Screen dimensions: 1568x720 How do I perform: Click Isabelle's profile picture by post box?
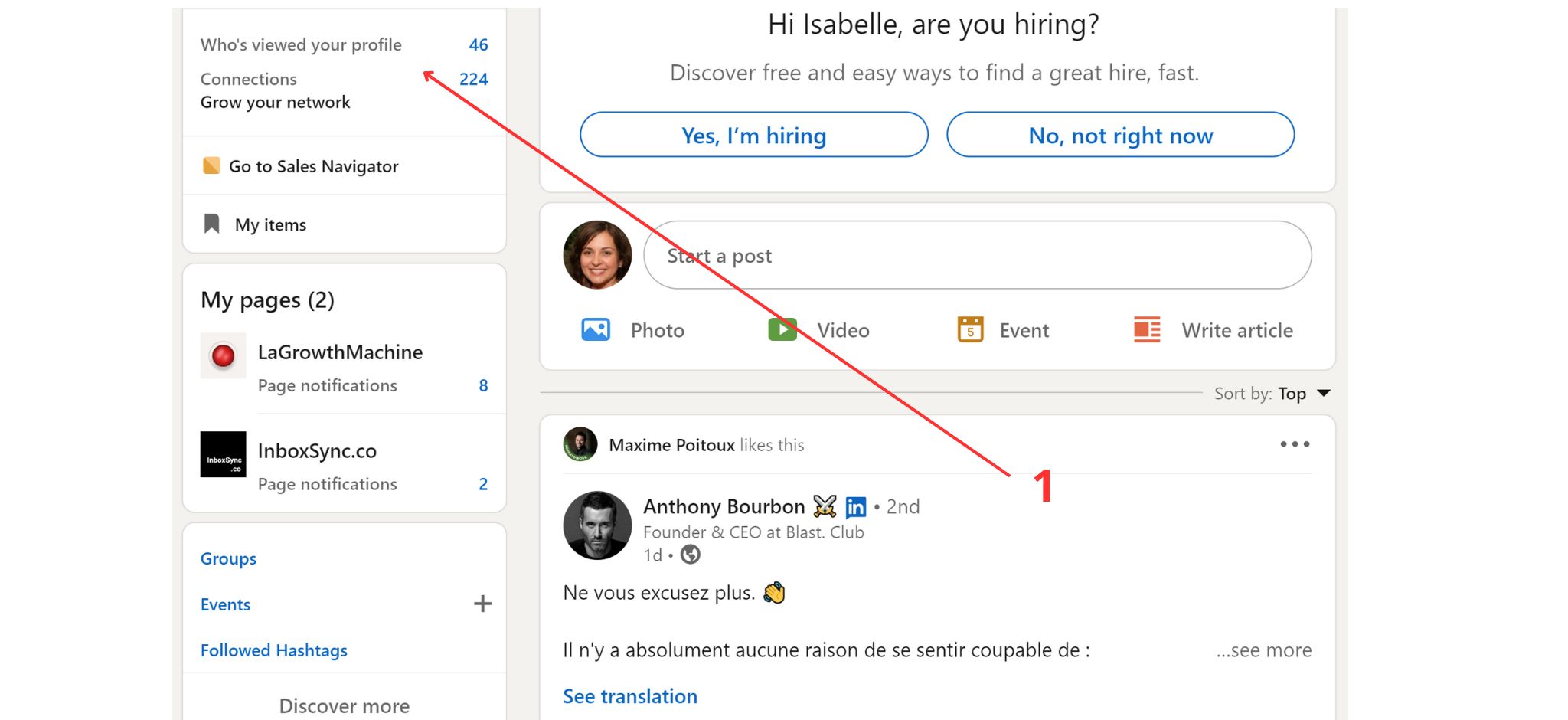597,255
